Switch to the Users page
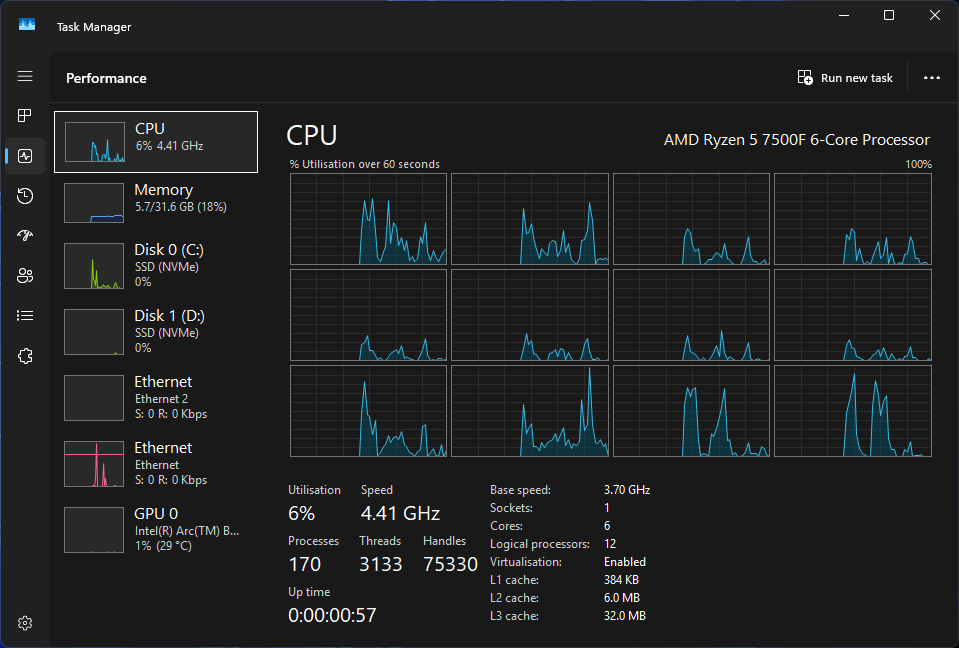 pyautogui.click(x=25, y=276)
